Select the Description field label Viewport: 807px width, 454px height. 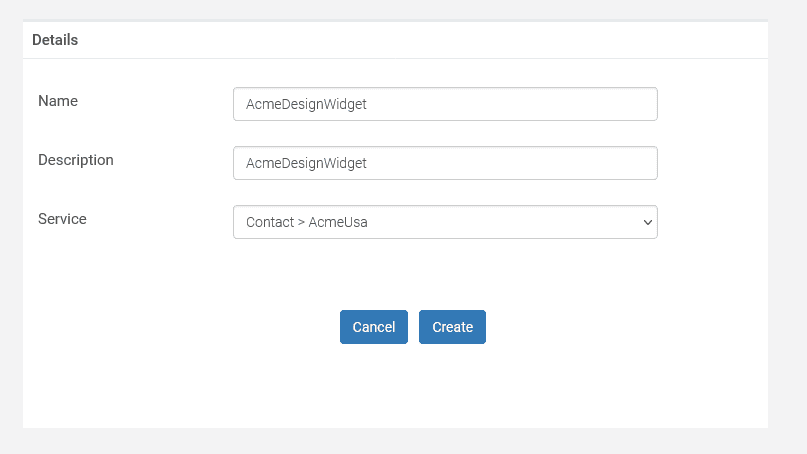(76, 160)
